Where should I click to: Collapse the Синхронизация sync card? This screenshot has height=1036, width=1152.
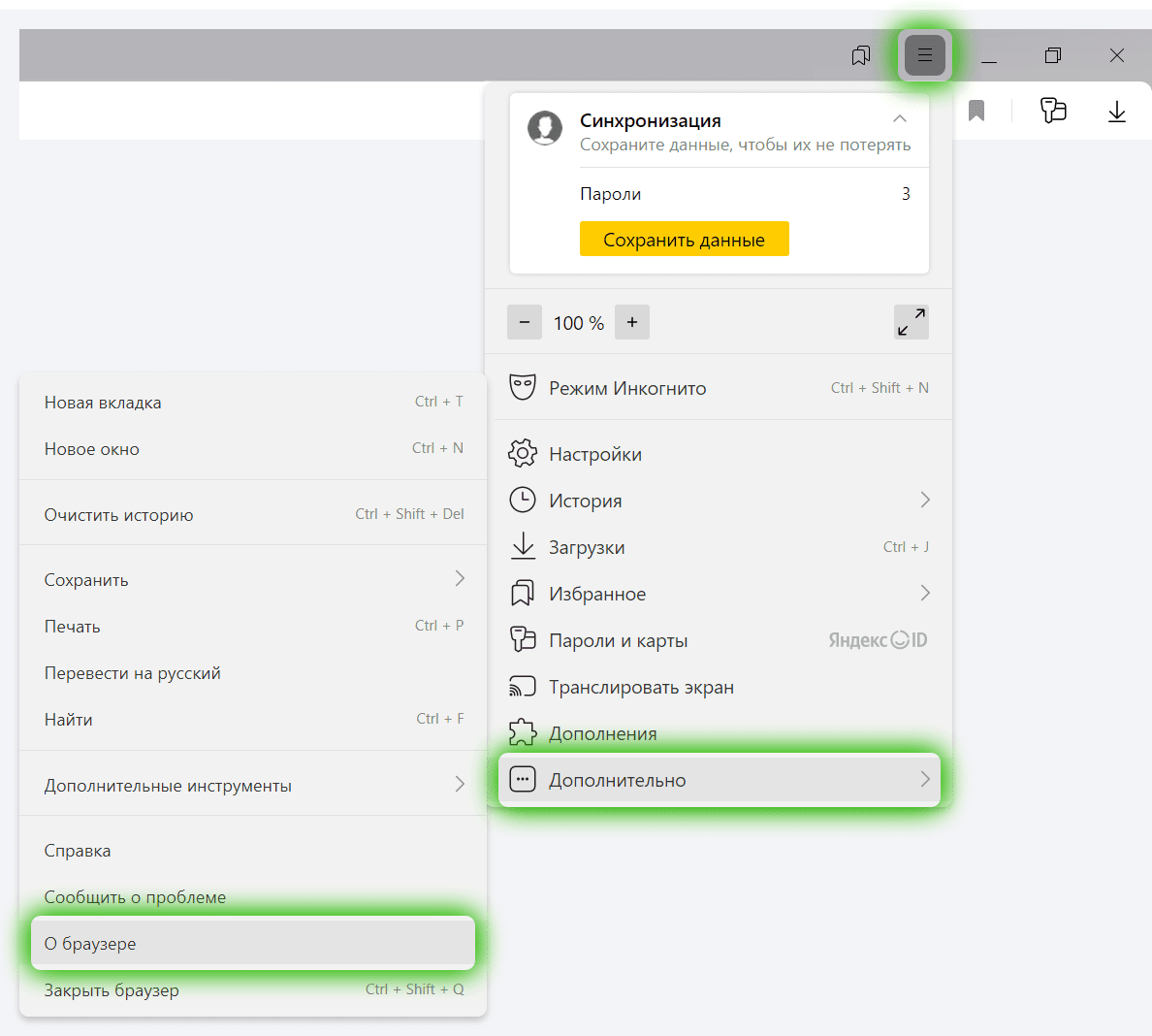click(x=900, y=119)
